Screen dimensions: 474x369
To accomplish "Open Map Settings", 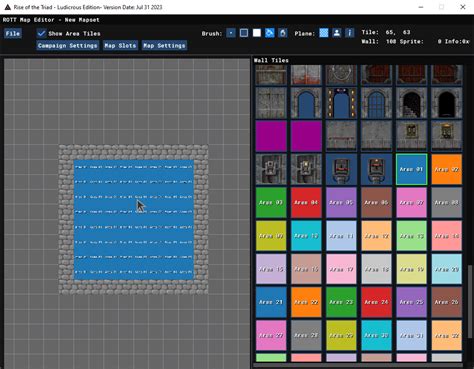I will (164, 46).
